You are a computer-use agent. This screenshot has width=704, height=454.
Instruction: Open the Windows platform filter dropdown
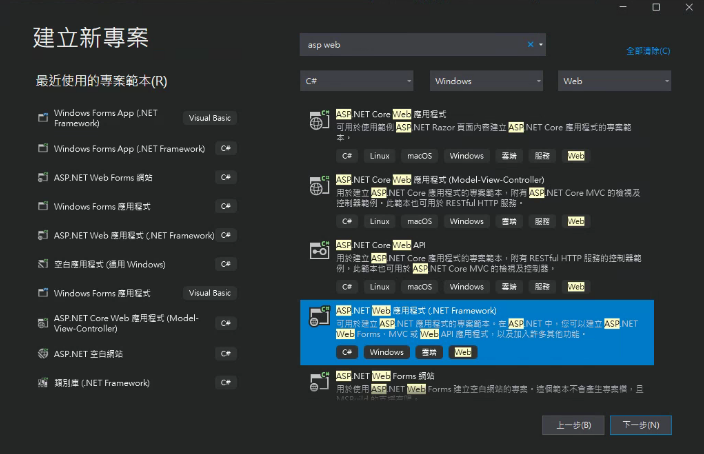pyautogui.click(x=486, y=81)
